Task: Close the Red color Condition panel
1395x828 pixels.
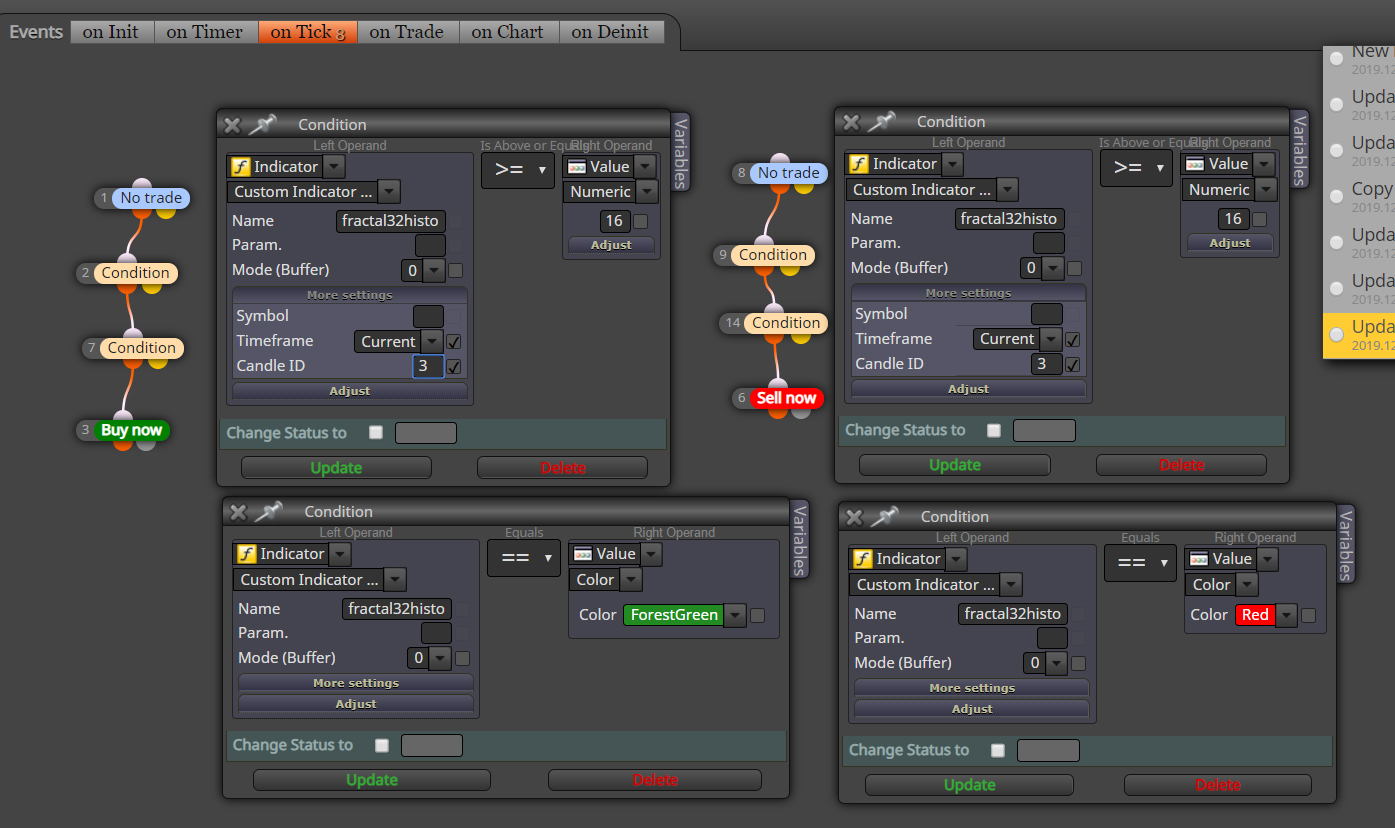Action: pos(854,517)
